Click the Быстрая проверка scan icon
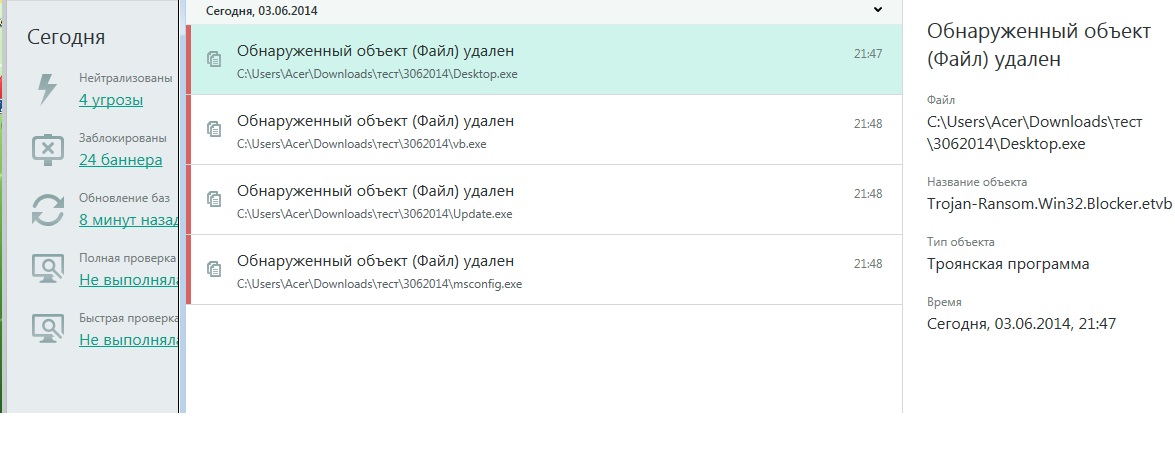Viewport: 1175px width, 460px height. click(47, 329)
